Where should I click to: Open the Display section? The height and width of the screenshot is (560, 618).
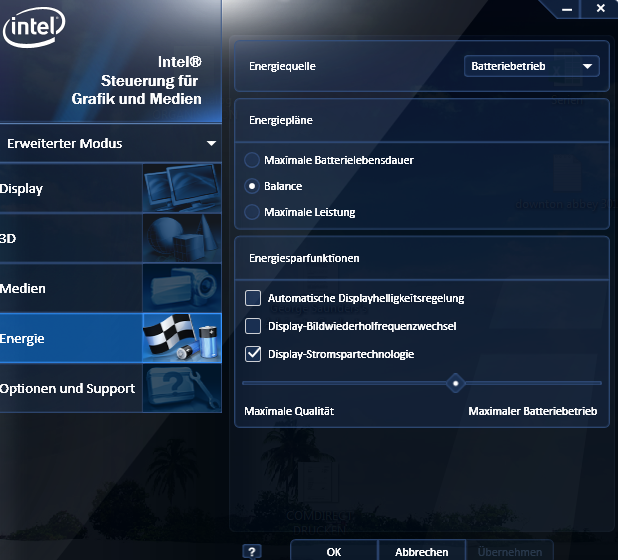[111, 188]
